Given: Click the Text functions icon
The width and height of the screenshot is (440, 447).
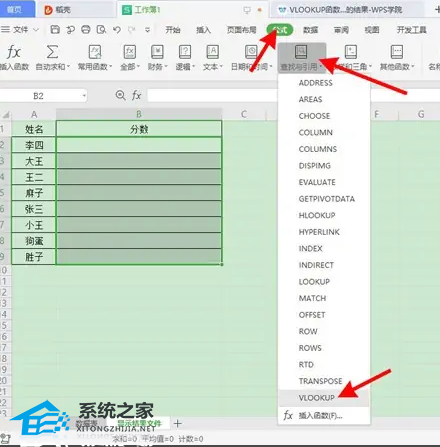Looking at the screenshot, I should (x=212, y=52).
